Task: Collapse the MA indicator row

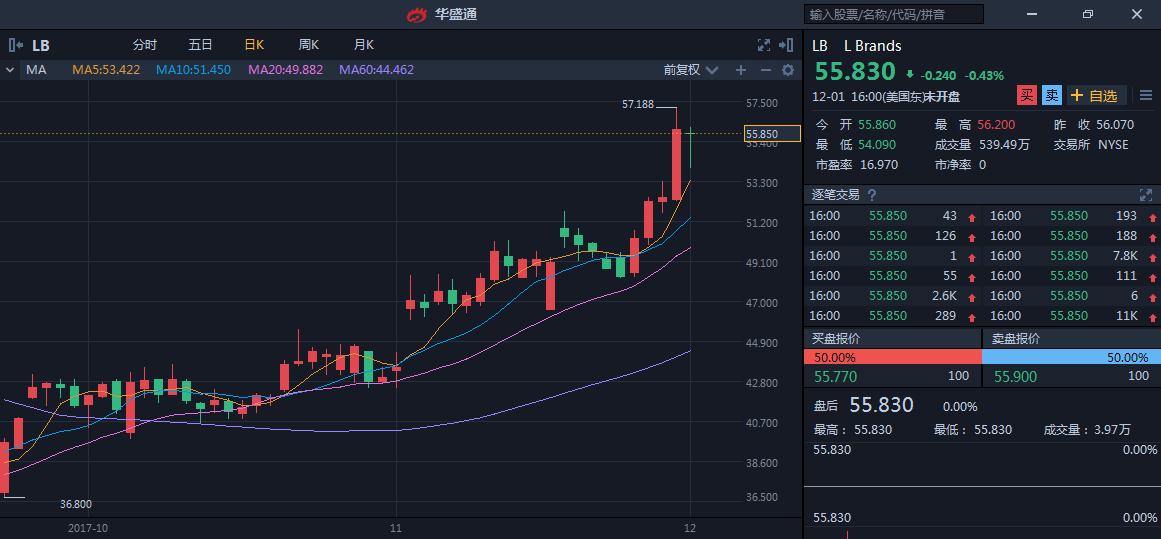Action: 10,70
